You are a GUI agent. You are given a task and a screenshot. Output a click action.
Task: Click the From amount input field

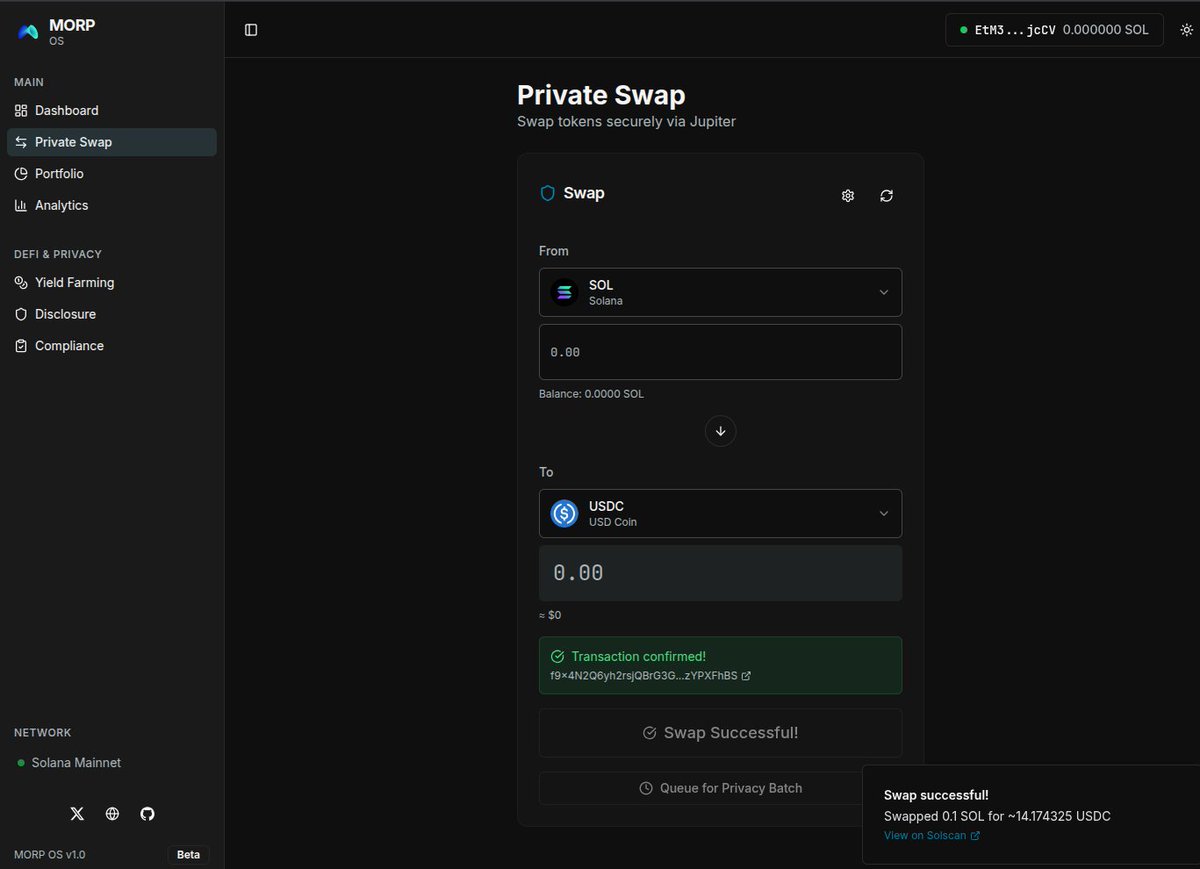pyautogui.click(x=720, y=352)
